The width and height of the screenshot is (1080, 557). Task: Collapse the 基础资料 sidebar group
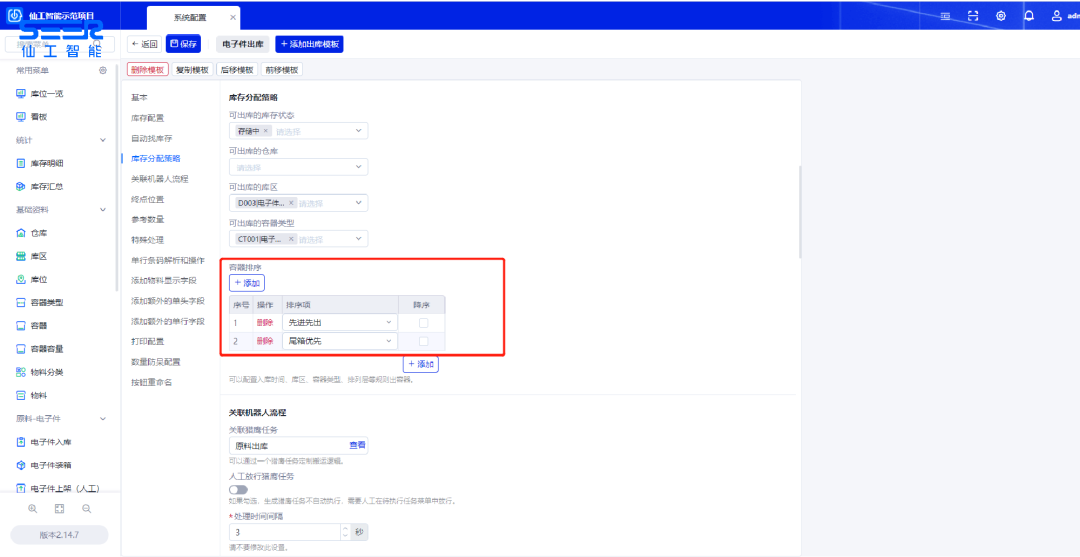tap(102, 210)
